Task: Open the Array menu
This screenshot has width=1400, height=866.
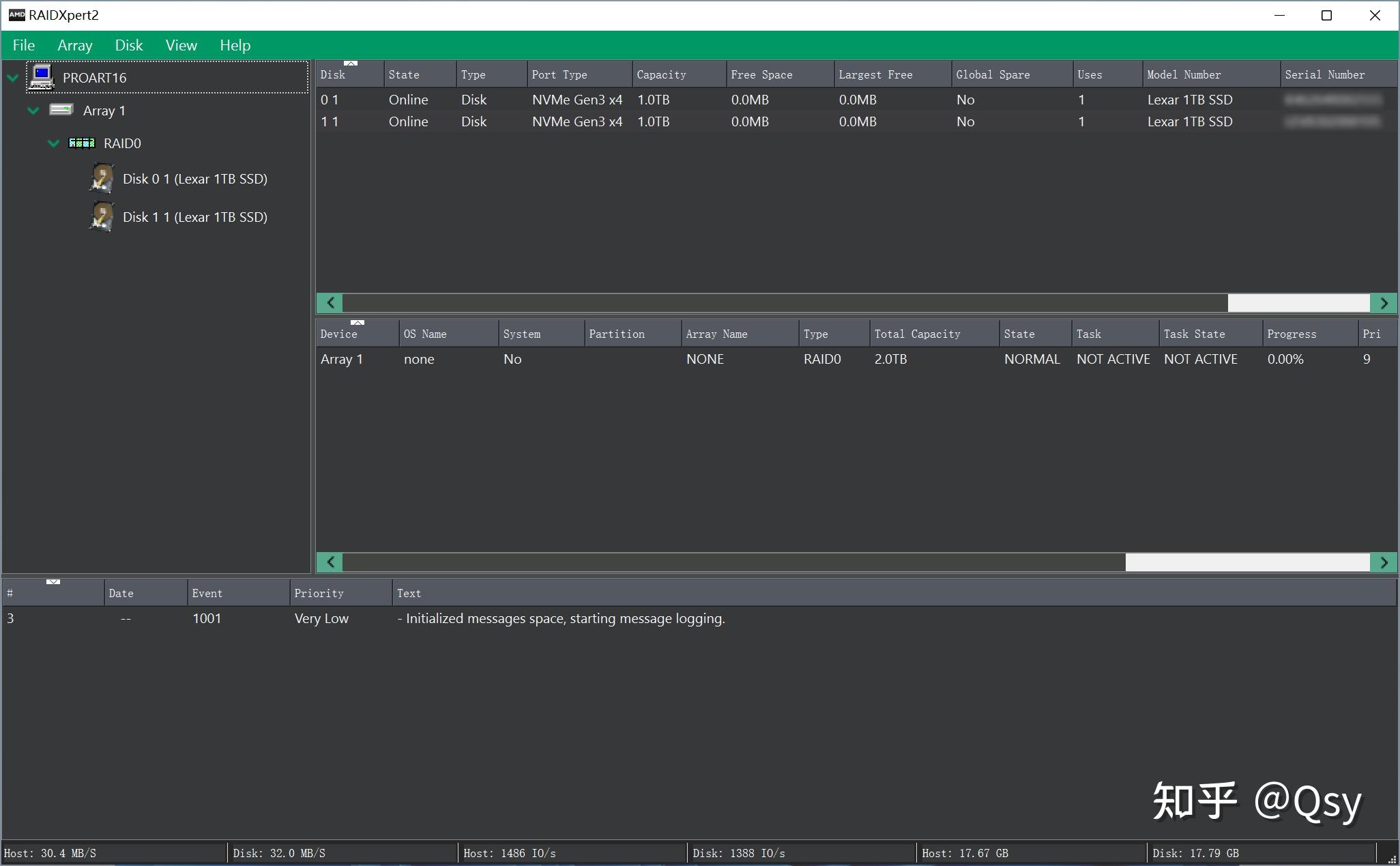Action: point(75,45)
